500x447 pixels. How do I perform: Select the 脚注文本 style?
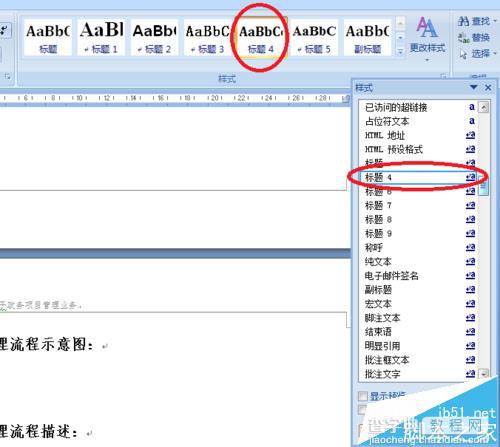click(419, 317)
